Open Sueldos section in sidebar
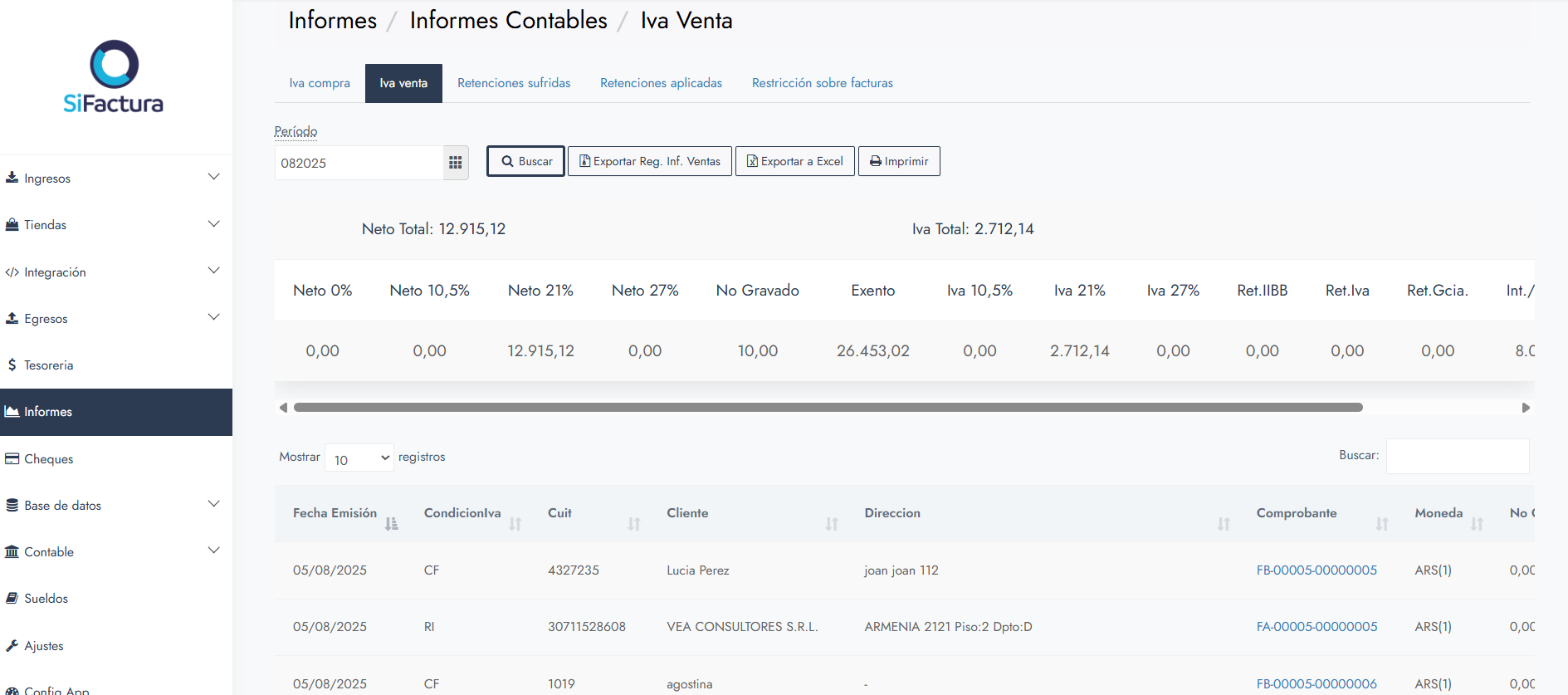 tap(46, 599)
